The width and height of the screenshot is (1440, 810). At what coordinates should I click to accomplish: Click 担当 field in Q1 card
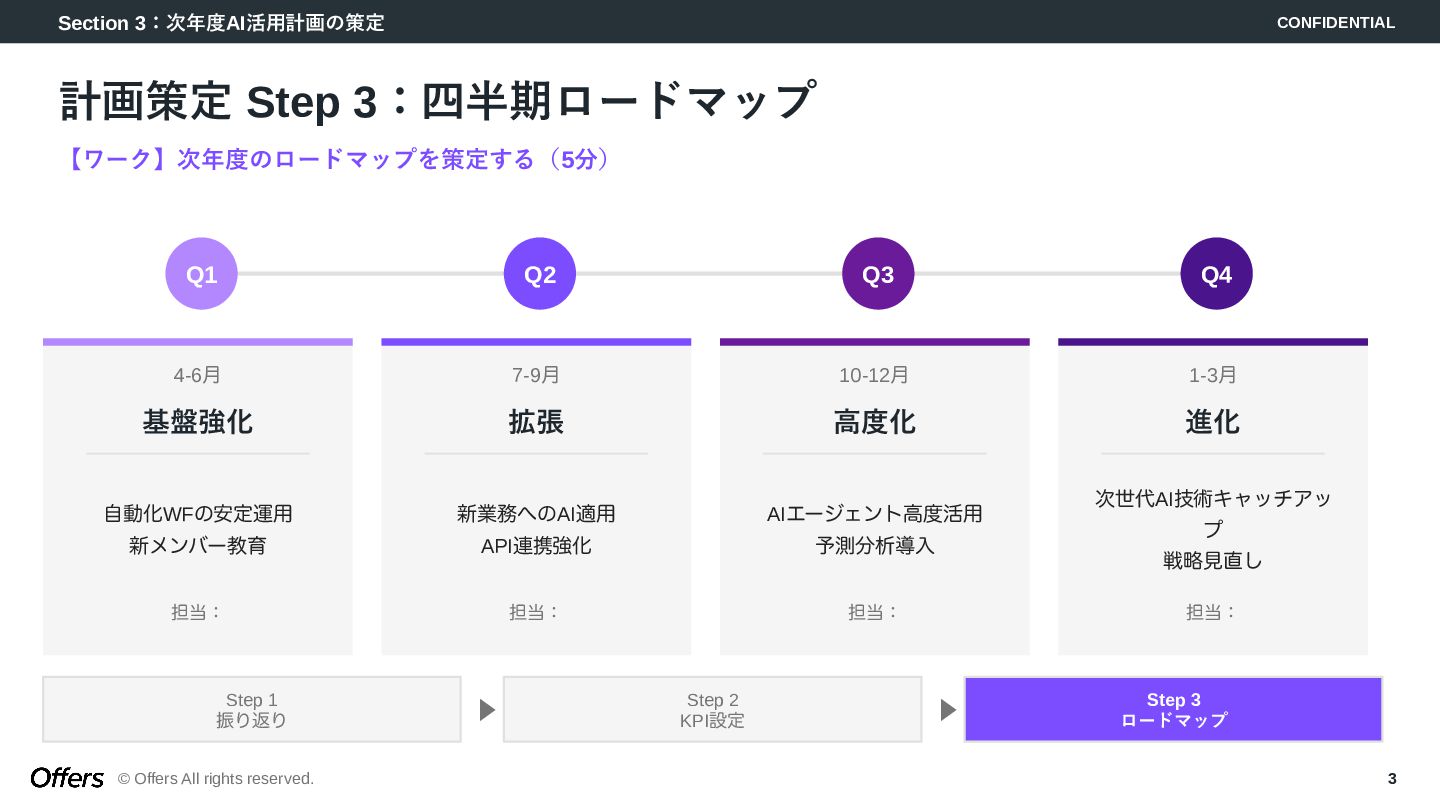[197, 612]
